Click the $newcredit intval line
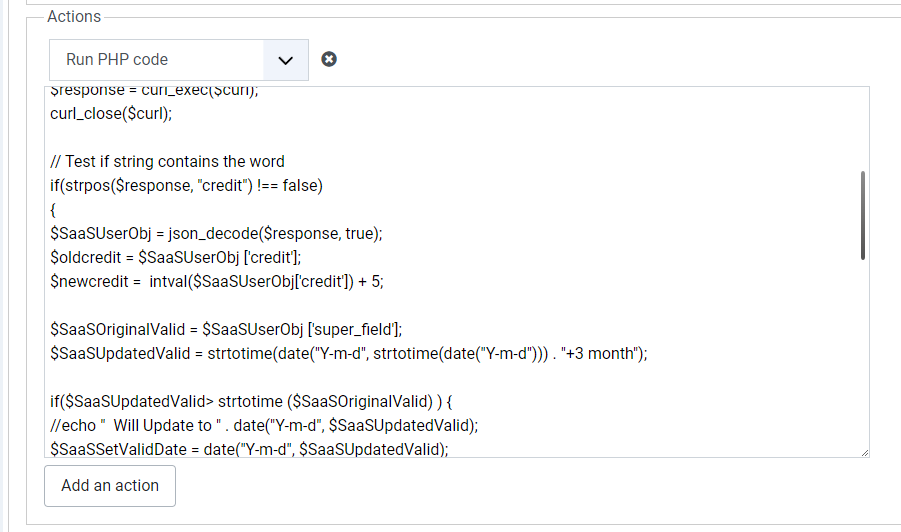Screen dimensions: 901x532 [216, 281]
